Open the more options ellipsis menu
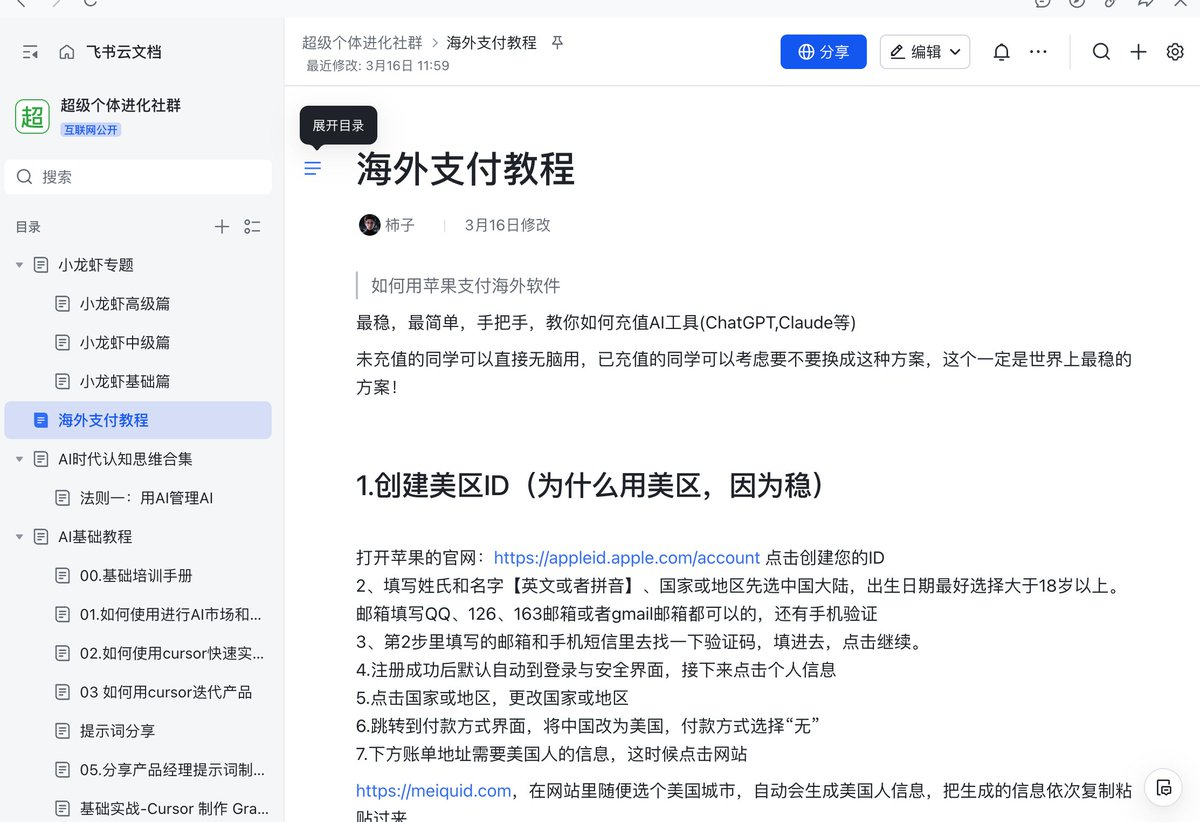Screen dimensions: 1200x822 [x=1039, y=52]
